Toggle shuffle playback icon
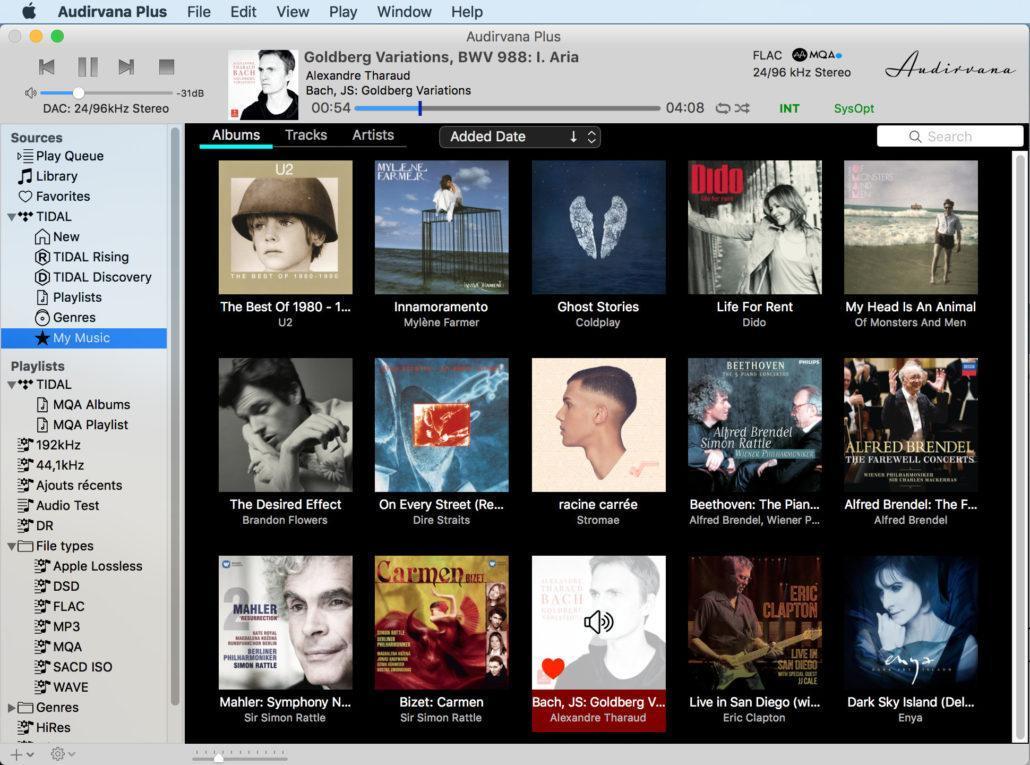This screenshot has height=765, width=1030. click(x=742, y=108)
